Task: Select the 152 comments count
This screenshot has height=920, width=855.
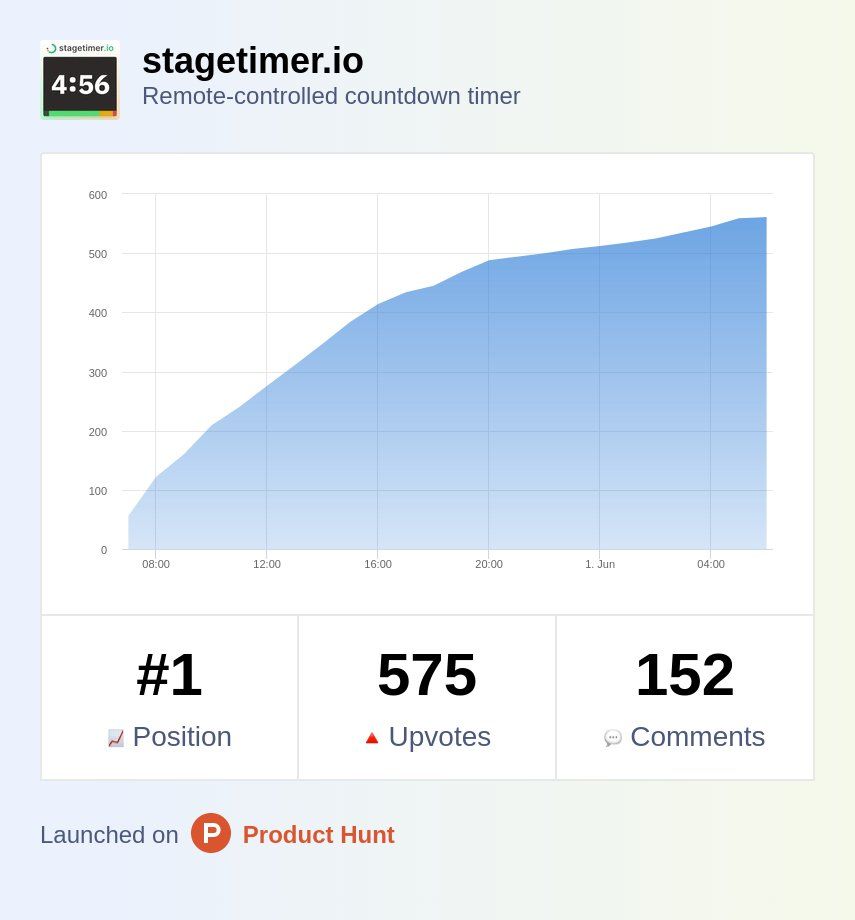Action: 684,675
